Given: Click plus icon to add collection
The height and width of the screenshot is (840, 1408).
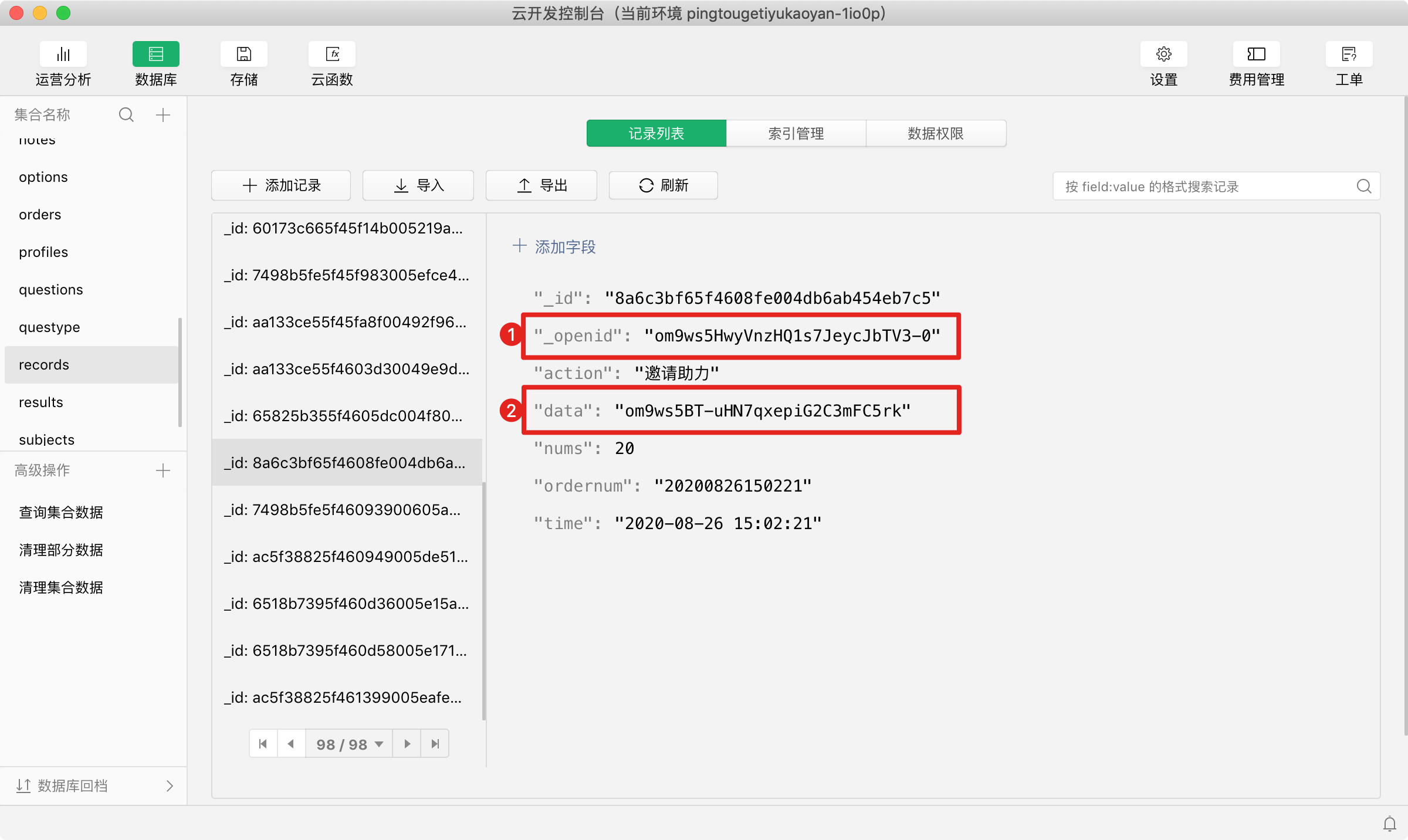Looking at the screenshot, I should 163,115.
